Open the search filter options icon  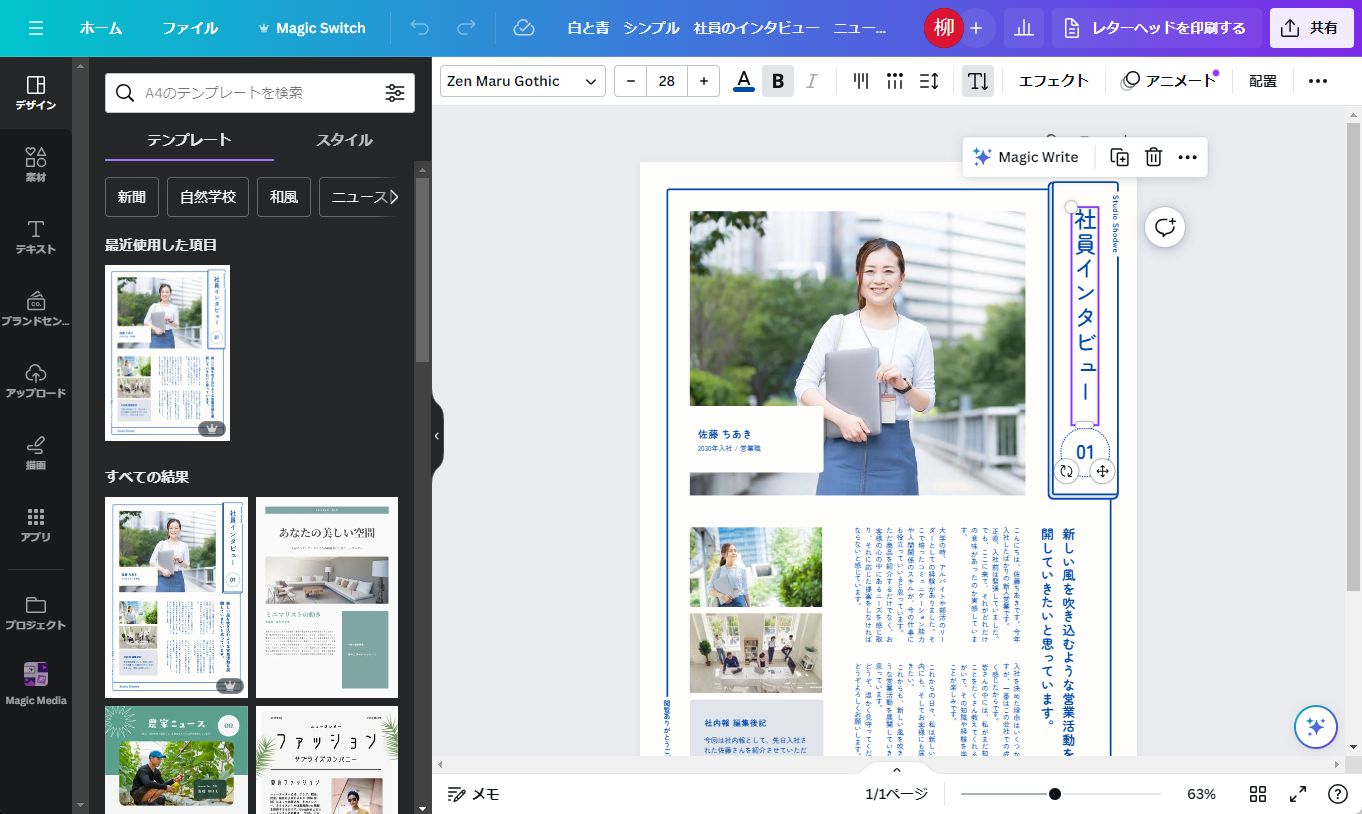(x=395, y=93)
